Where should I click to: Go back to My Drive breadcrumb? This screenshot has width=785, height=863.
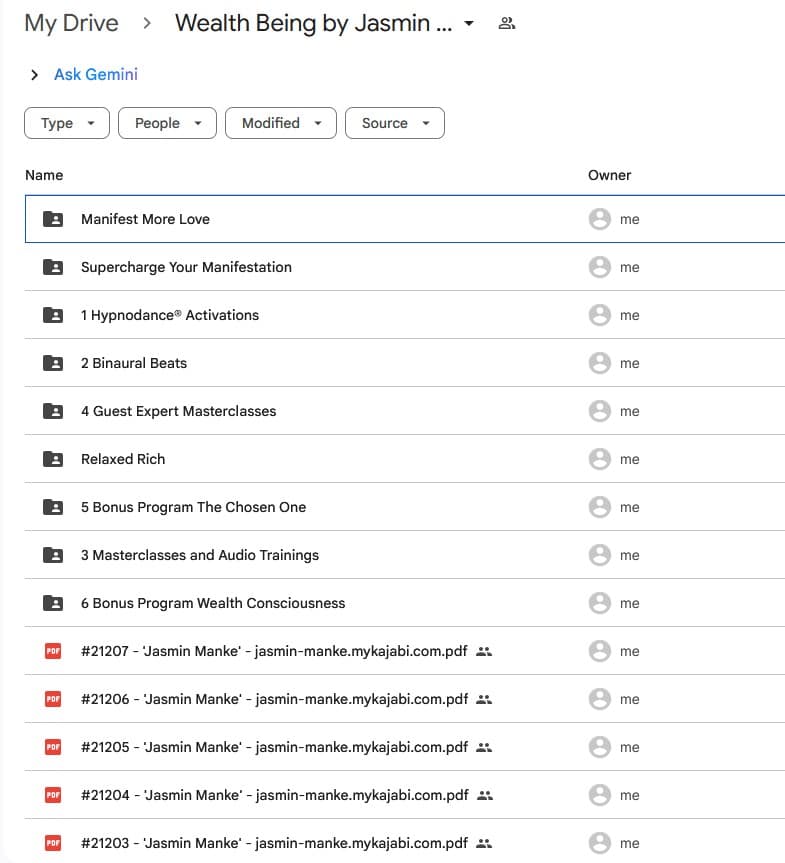tap(71, 24)
